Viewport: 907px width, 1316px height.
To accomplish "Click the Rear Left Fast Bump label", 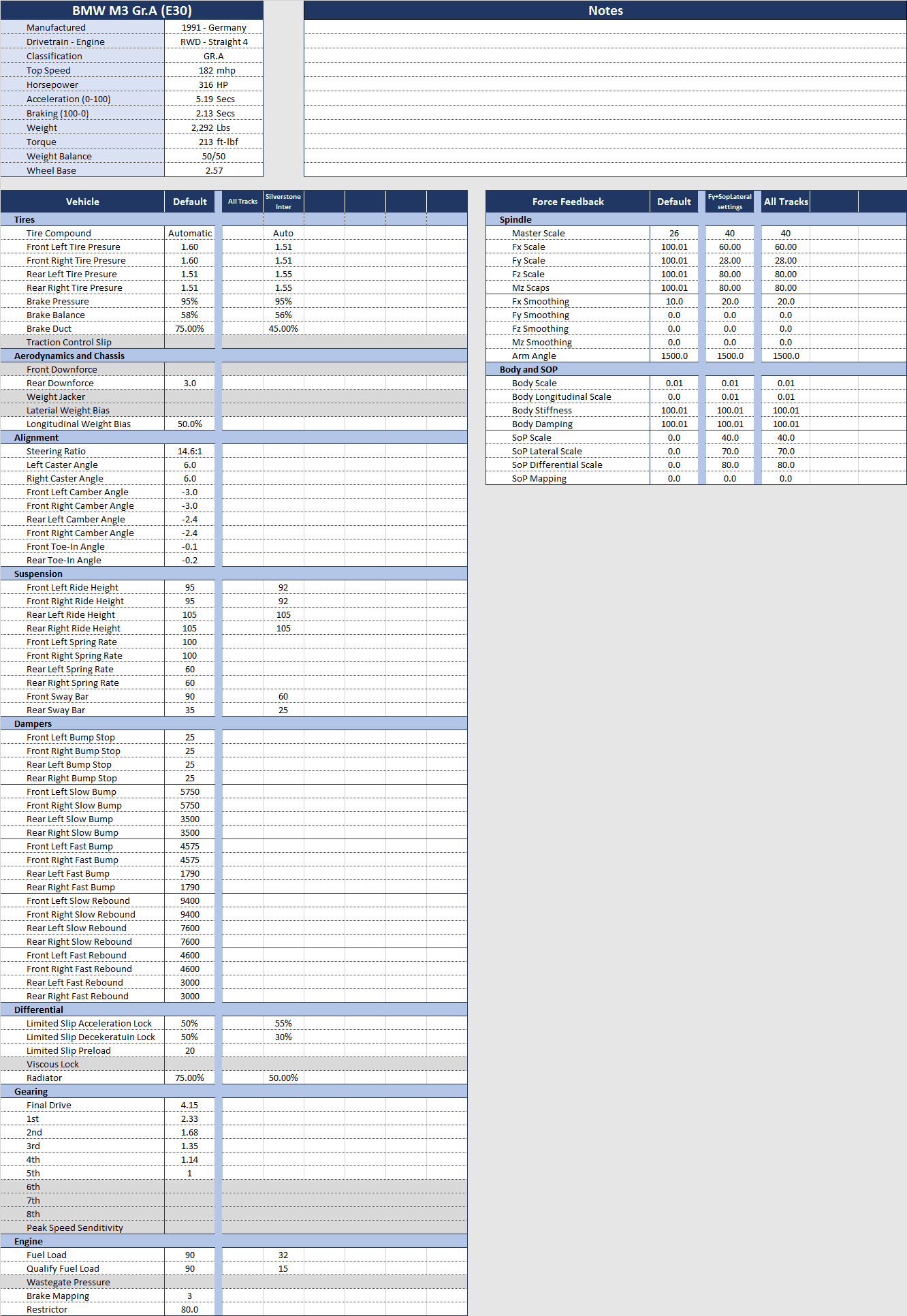I will click(68, 873).
